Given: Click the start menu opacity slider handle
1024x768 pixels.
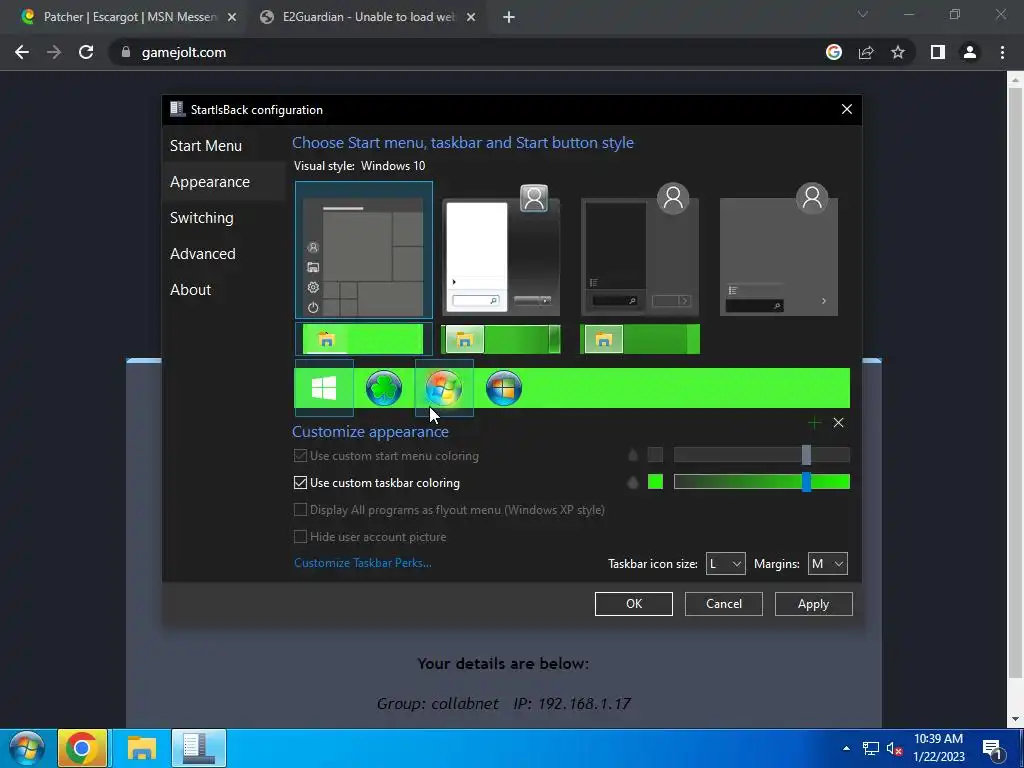Looking at the screenshot, I should click(807, 455).
